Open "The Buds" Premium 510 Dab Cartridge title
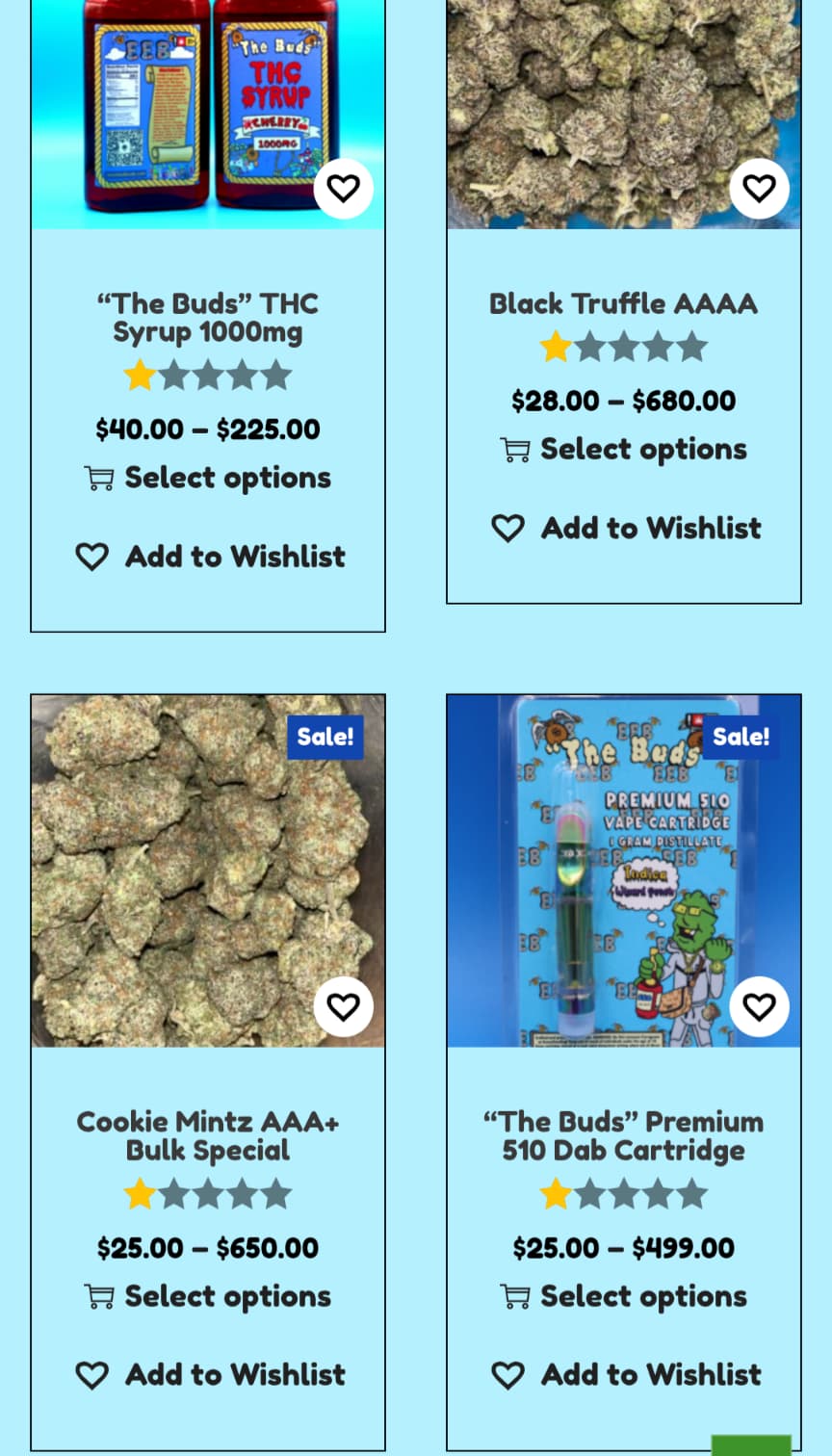 tap(624, 1135)
